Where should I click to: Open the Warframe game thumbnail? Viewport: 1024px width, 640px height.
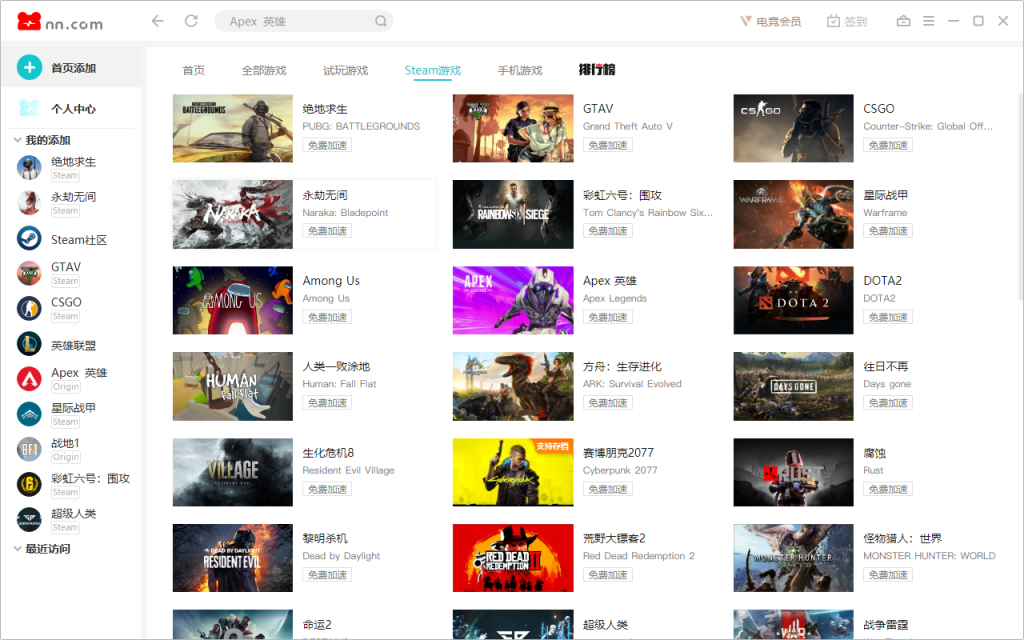(x=793, y=214)
